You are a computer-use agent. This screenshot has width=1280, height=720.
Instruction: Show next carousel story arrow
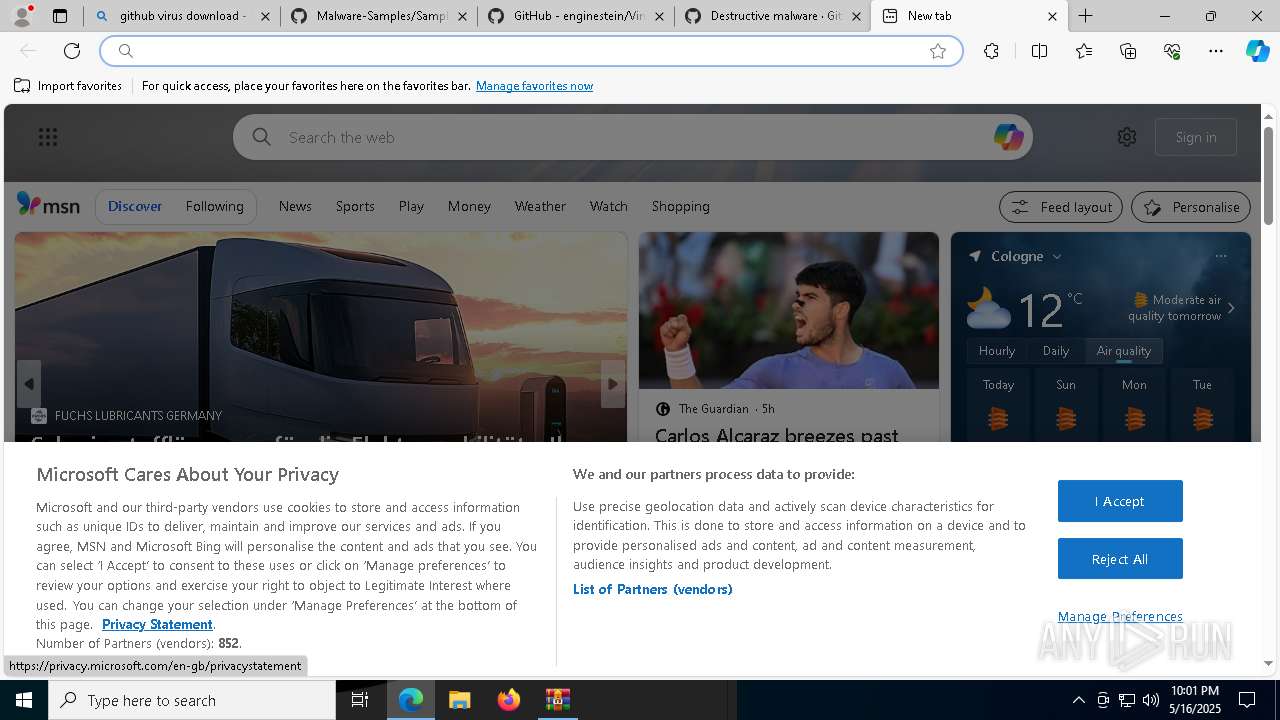[613, 384]
